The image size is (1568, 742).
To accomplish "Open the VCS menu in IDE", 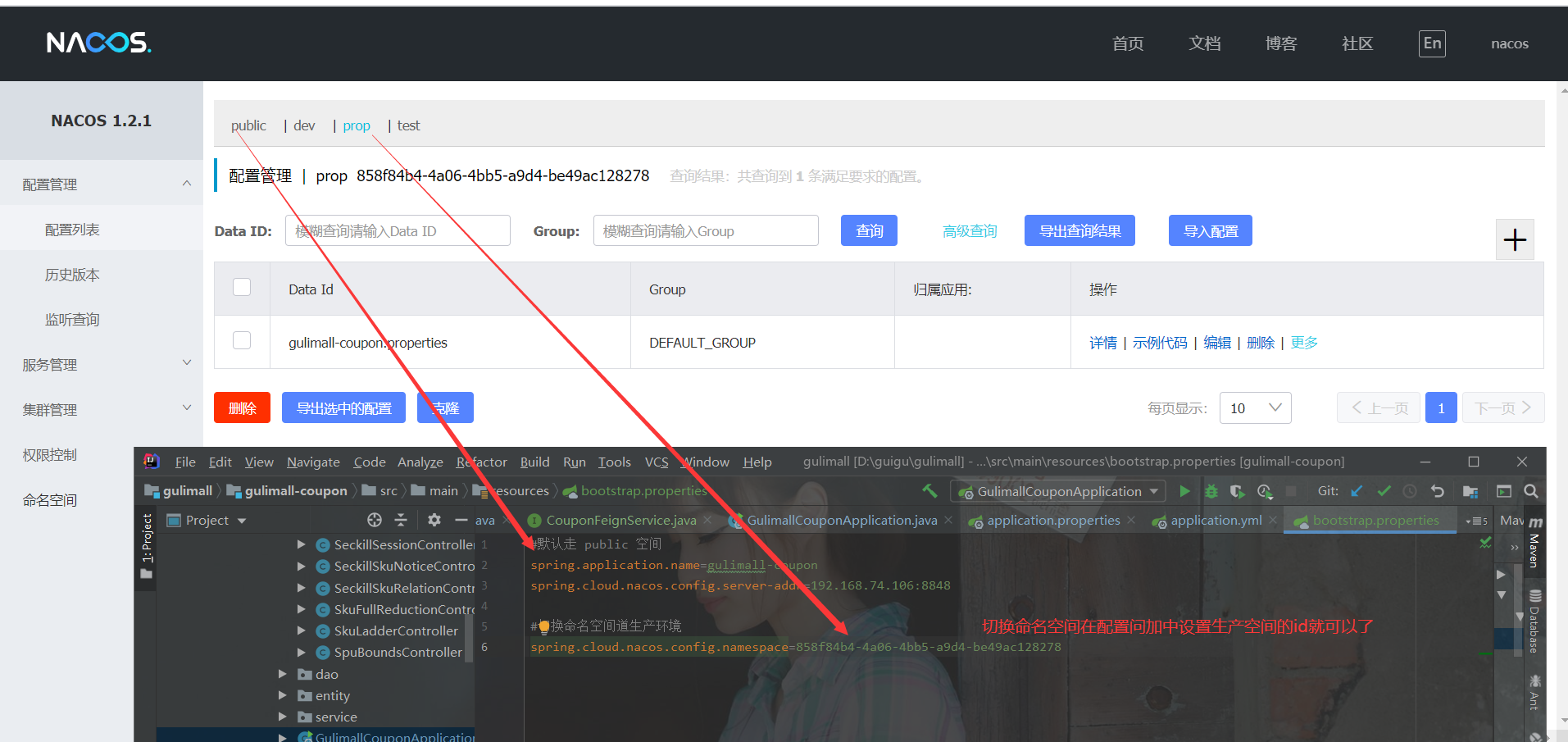I will coord(657,462).
